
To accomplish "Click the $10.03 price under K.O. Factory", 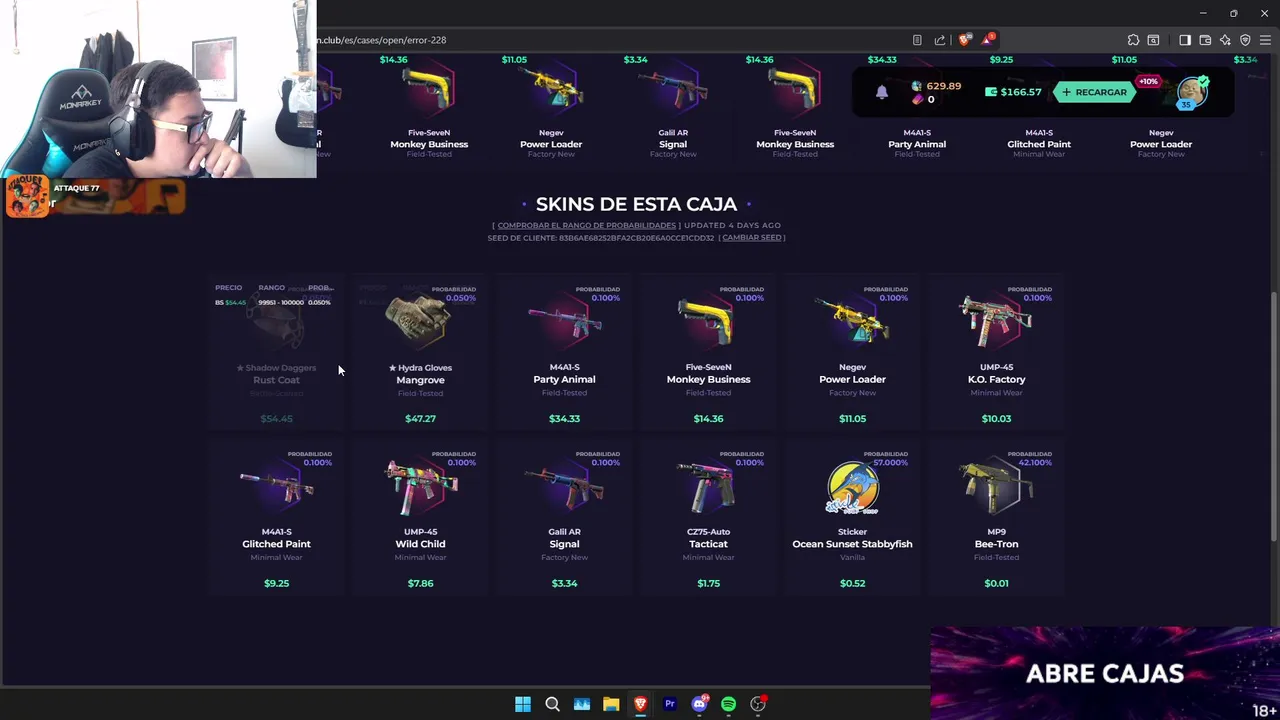I will [996, 419].
